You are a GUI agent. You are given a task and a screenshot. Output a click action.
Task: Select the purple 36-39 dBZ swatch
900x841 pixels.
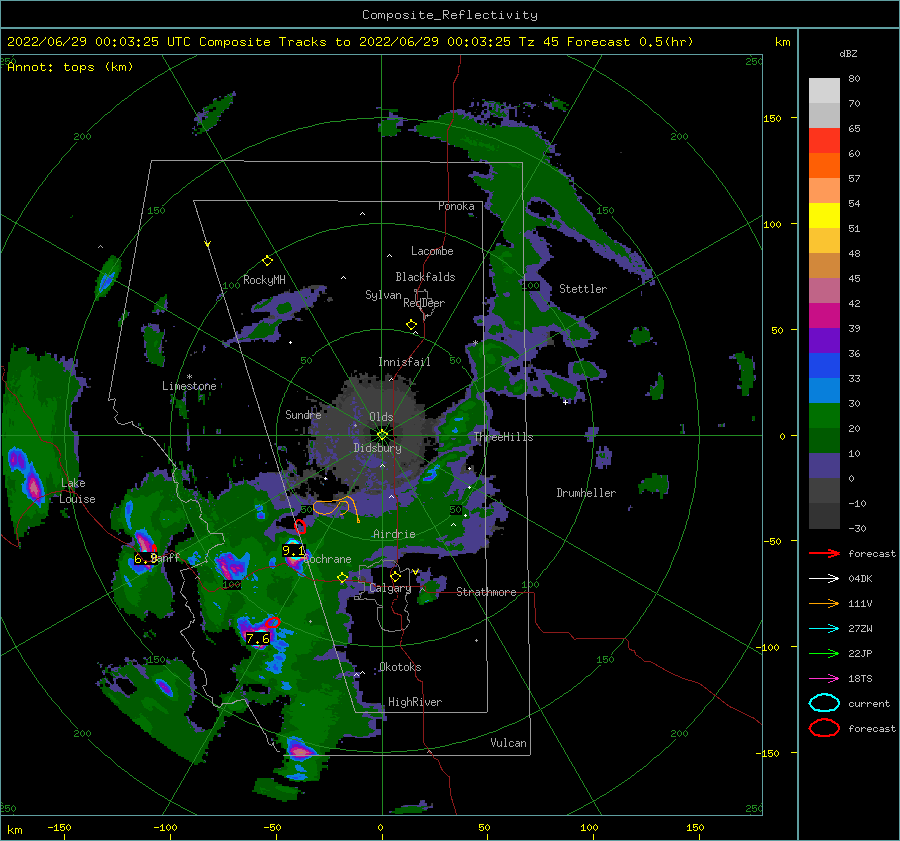click(824, 341)
